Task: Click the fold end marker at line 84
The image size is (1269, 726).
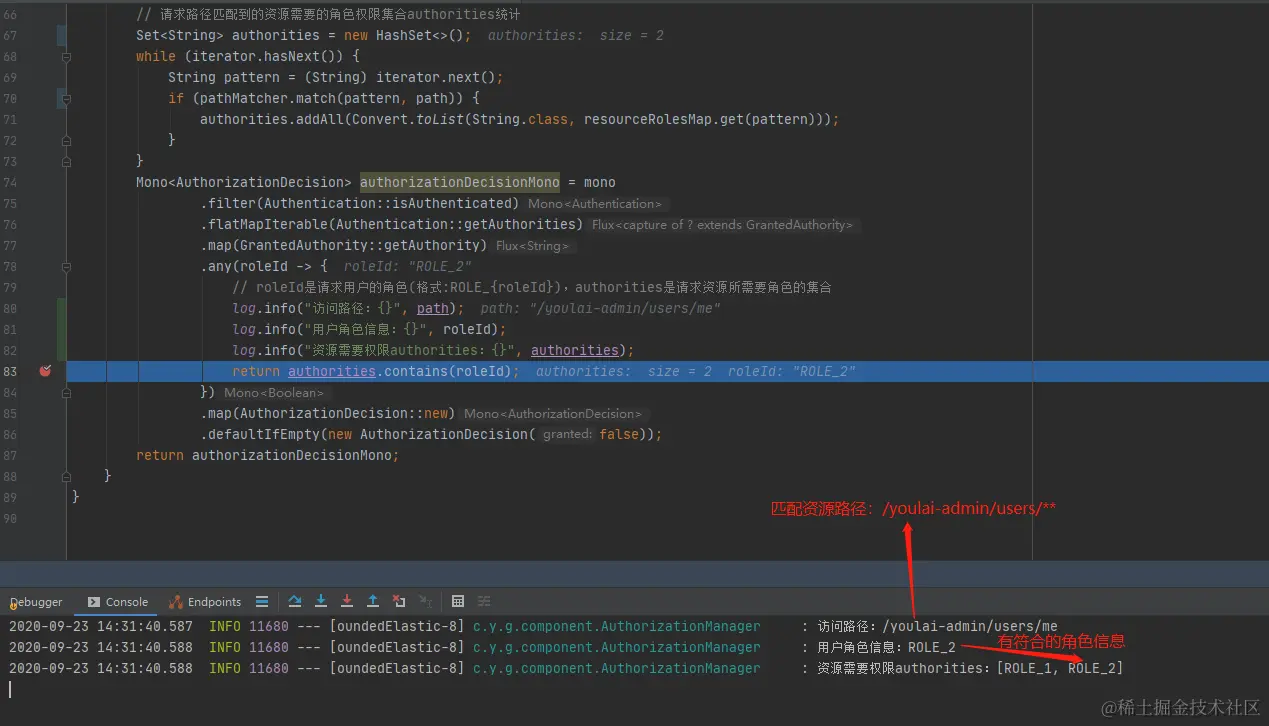Action: point(67,392)
